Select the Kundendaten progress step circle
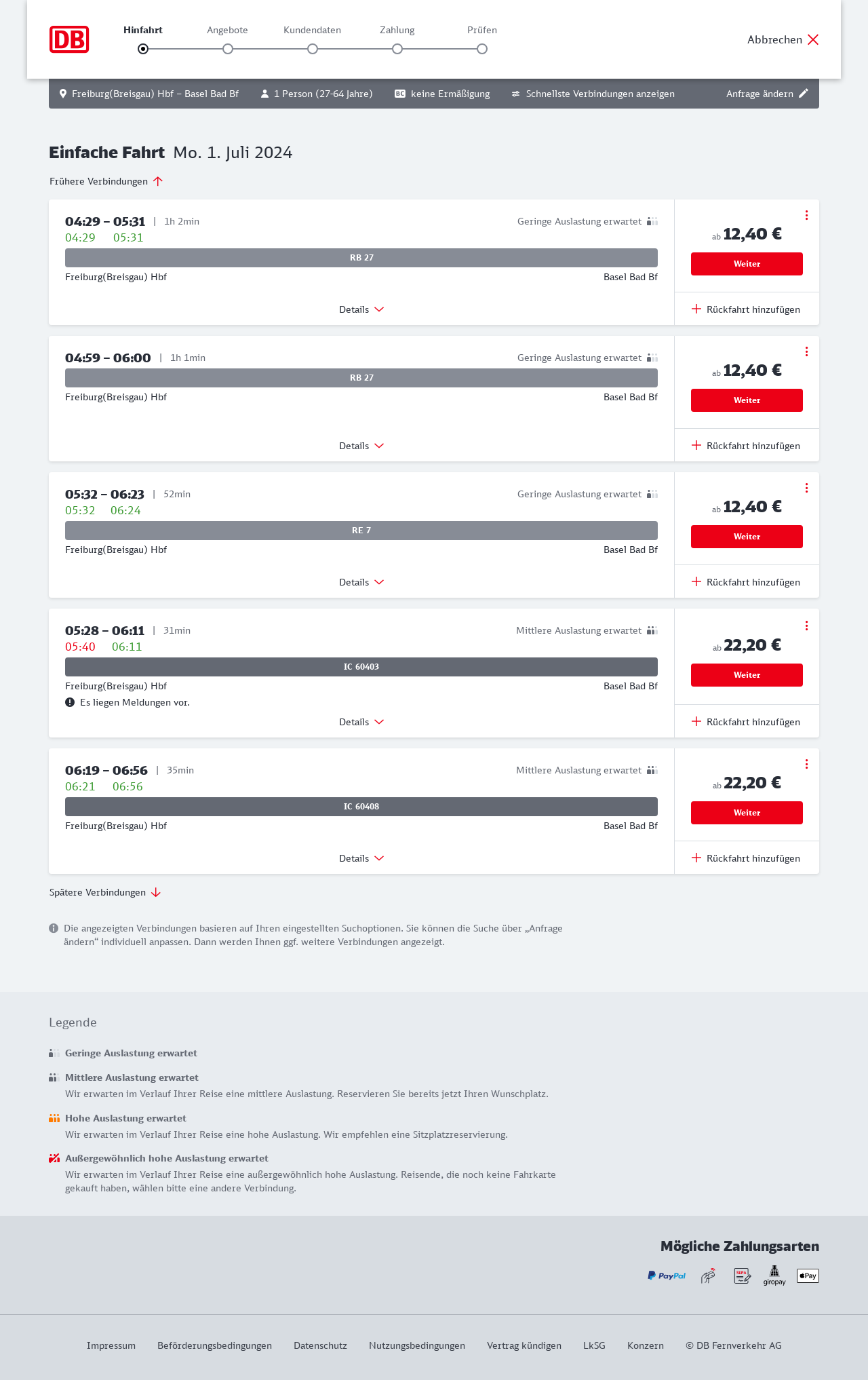 pos(313,49)
